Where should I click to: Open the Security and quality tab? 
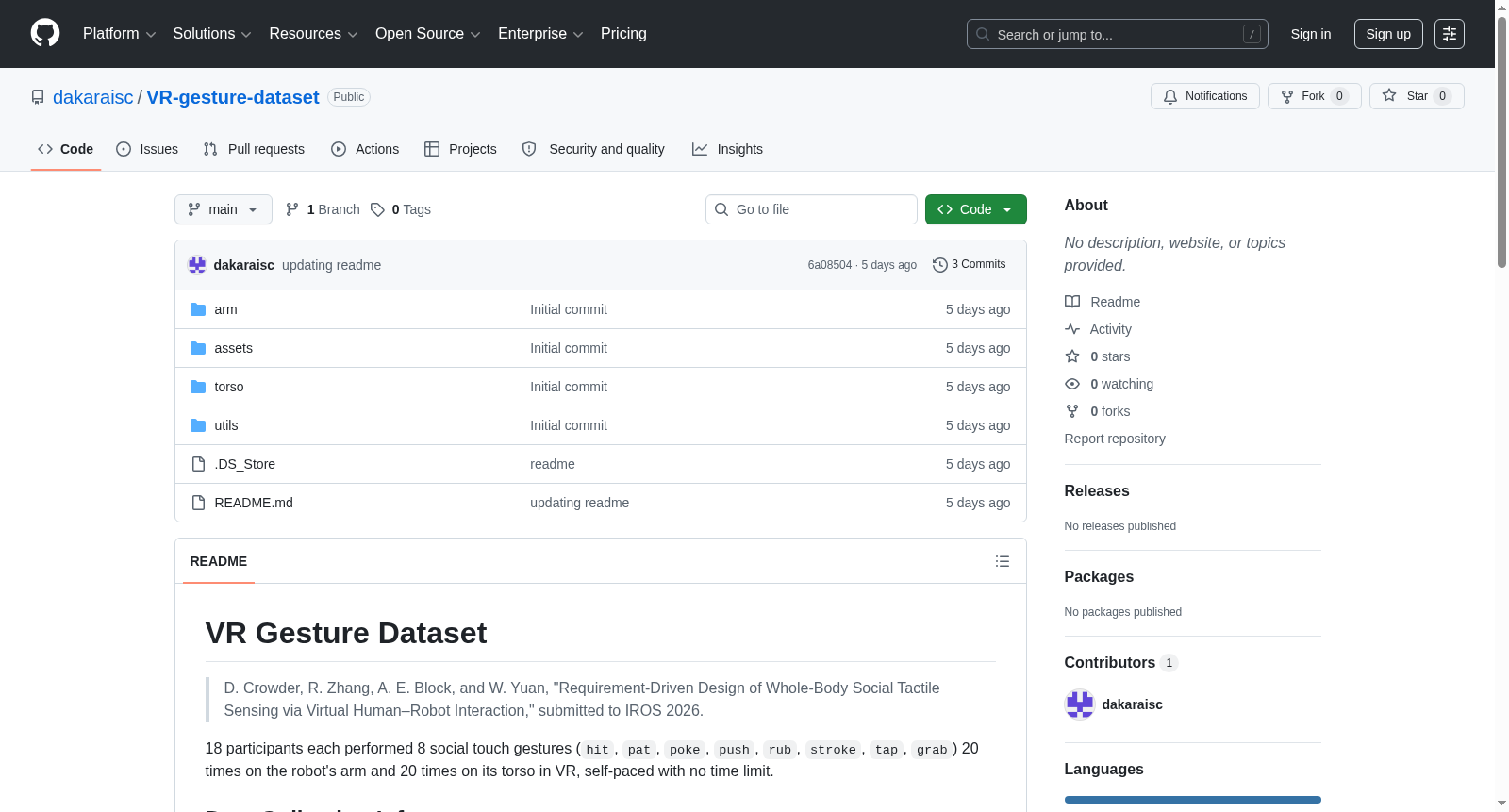click(x=593, y=149)
